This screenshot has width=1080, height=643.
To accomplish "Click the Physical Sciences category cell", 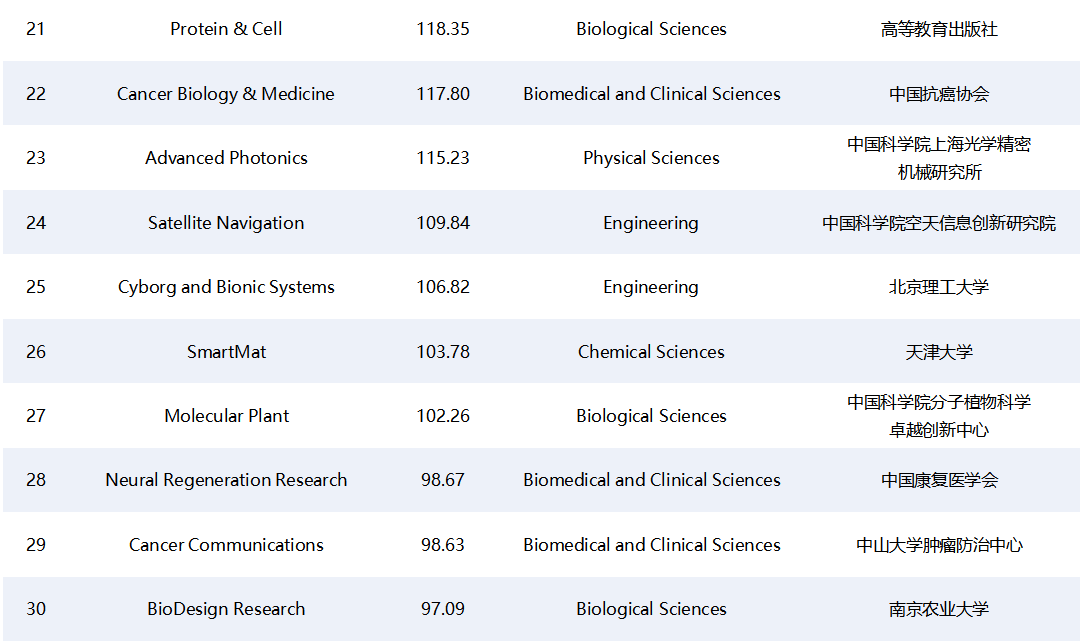I will [651, 158].
